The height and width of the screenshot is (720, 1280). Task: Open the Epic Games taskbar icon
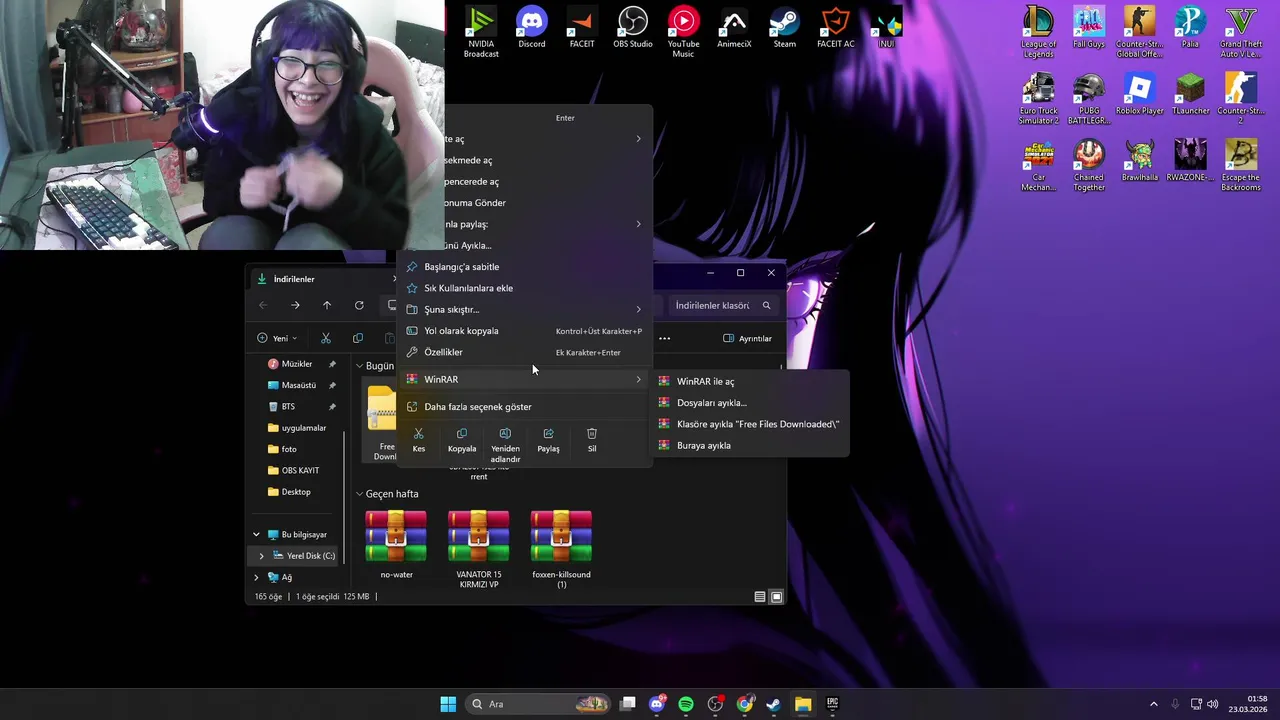tap(832, 704)
